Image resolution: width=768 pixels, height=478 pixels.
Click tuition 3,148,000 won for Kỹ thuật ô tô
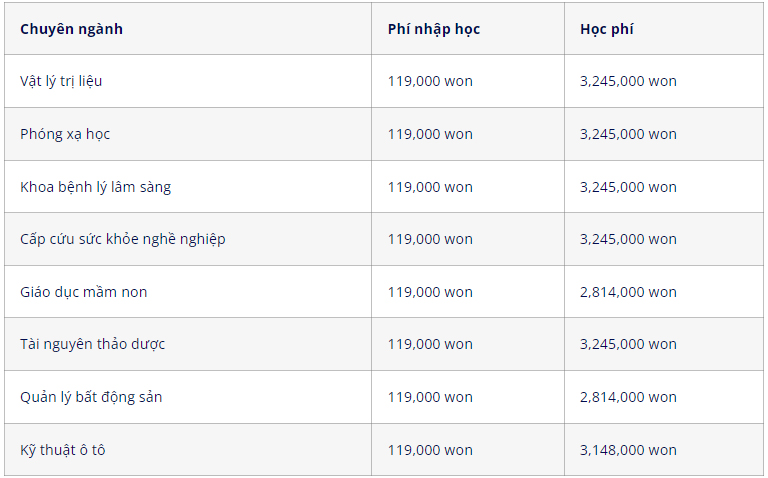[x=628, y=450]
